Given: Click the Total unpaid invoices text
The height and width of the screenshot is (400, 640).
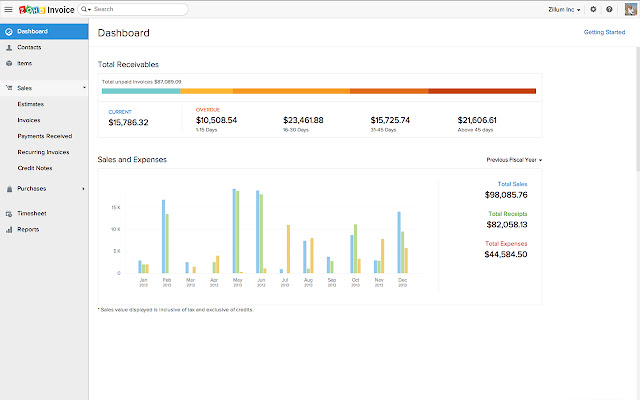Looking at the screenshot, I should pyautogui.click(x=142, y=82).
